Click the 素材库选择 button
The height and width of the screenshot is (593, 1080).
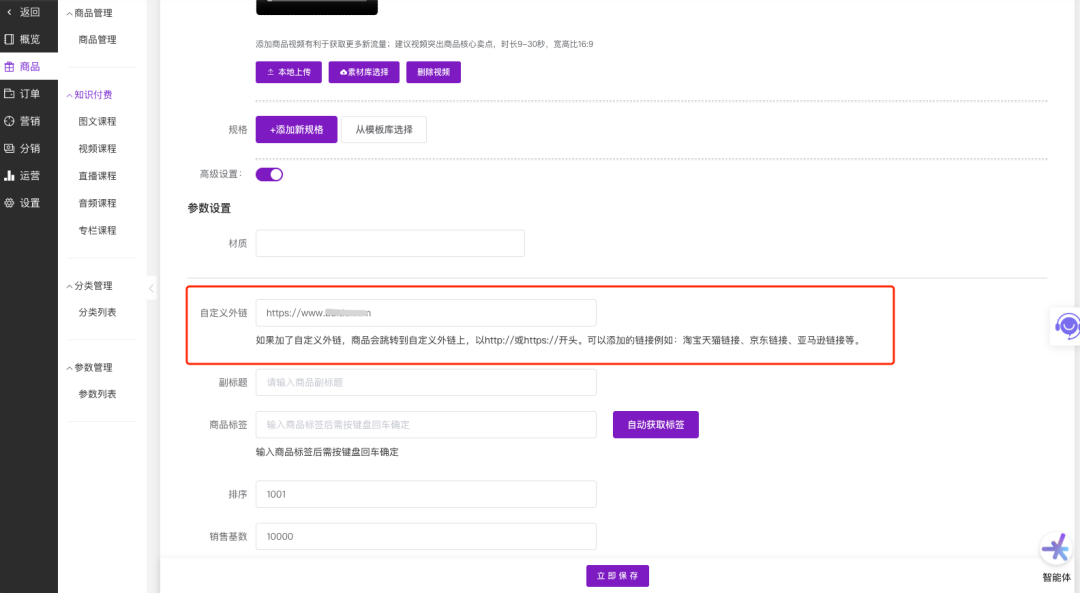click(364, 72)
